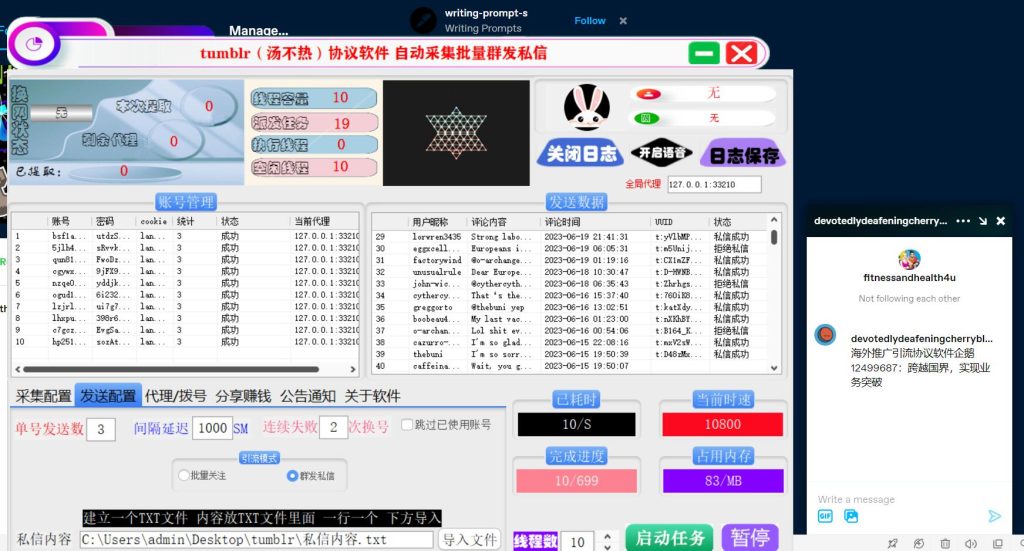Click the image upload icon in chat
This screenshot has width=1024, height=551.
851,516
